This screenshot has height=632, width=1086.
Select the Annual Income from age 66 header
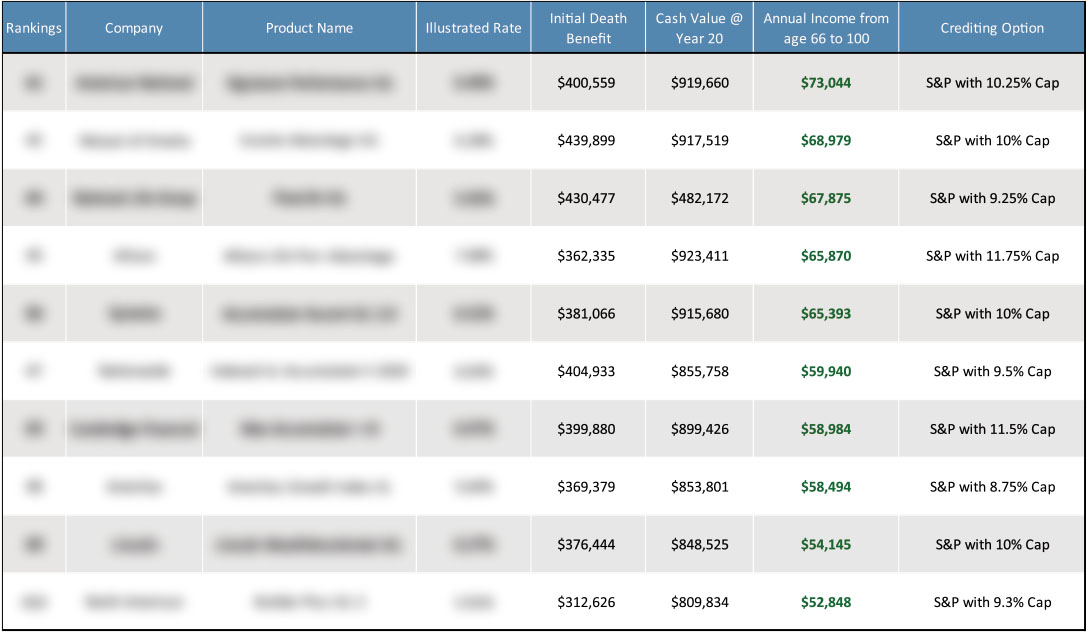825,27
